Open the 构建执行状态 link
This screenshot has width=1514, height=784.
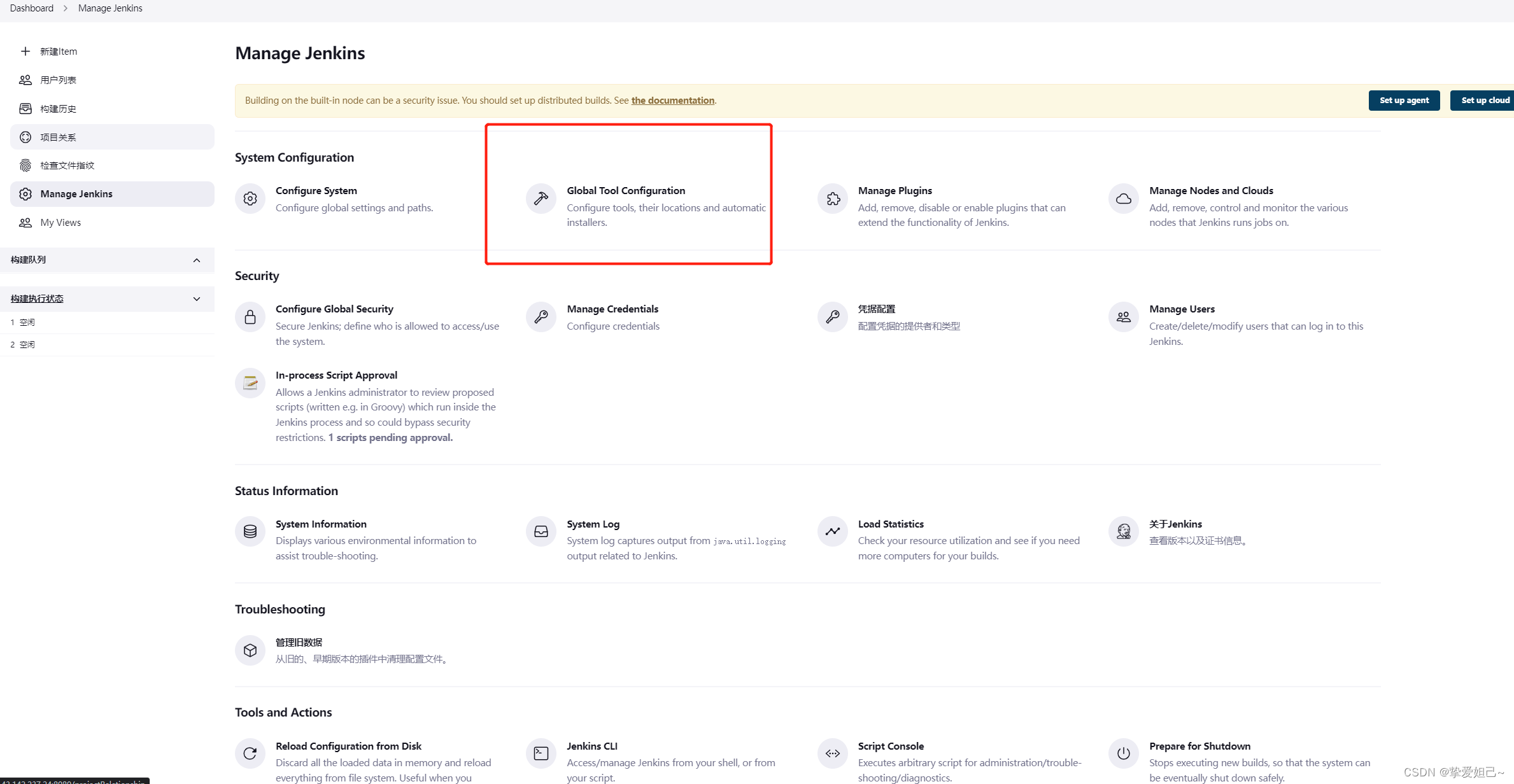tap(37, 298)
